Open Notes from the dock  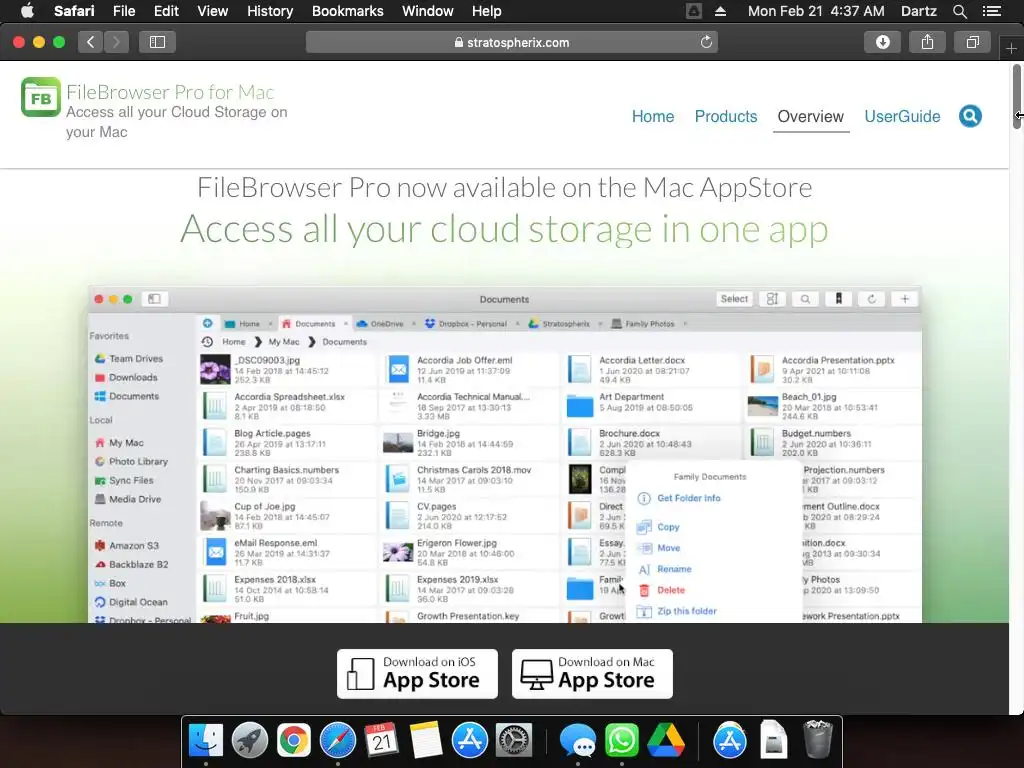426,741
